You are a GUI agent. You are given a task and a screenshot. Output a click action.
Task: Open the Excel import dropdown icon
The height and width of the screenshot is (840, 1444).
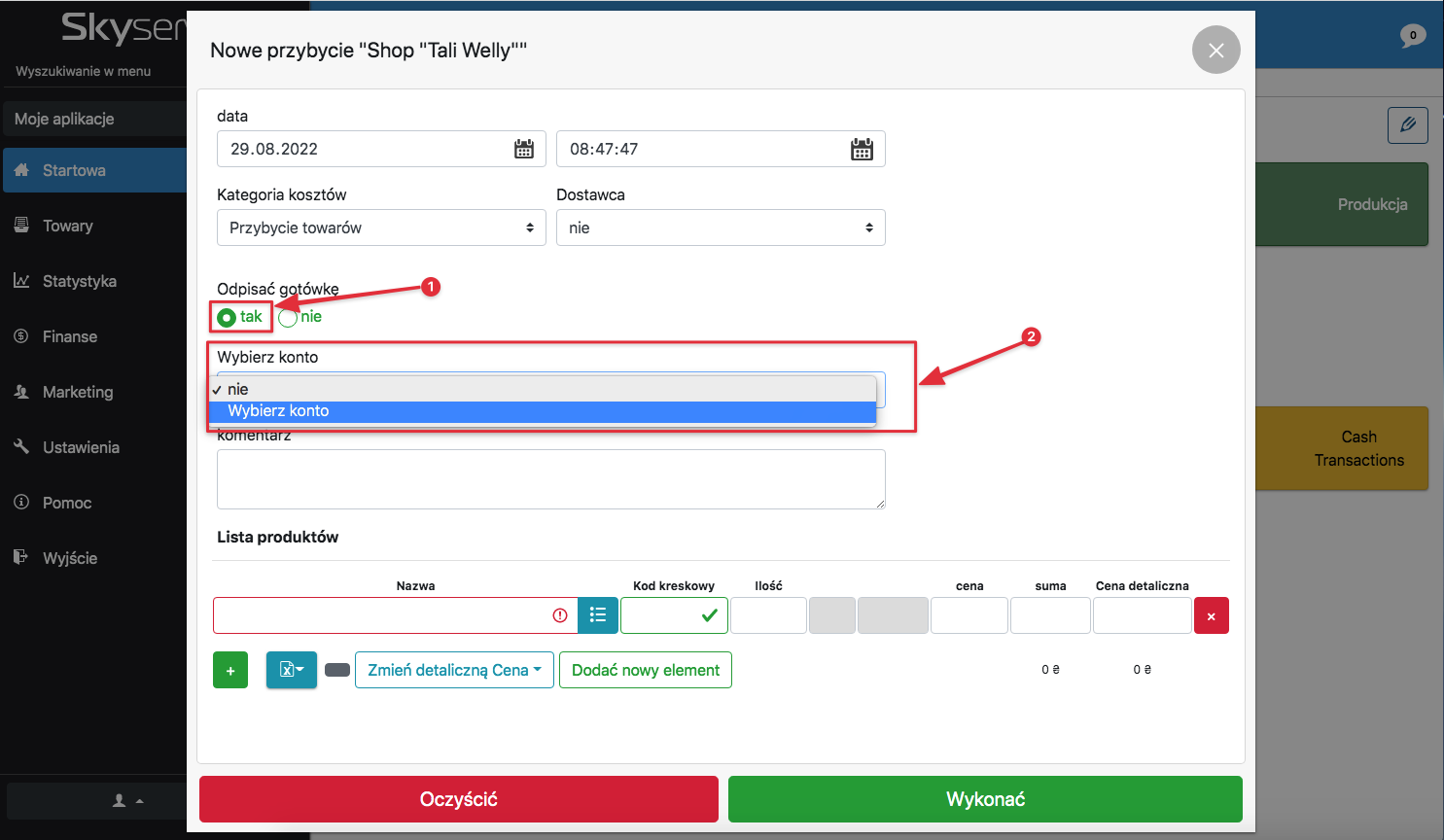292,670
